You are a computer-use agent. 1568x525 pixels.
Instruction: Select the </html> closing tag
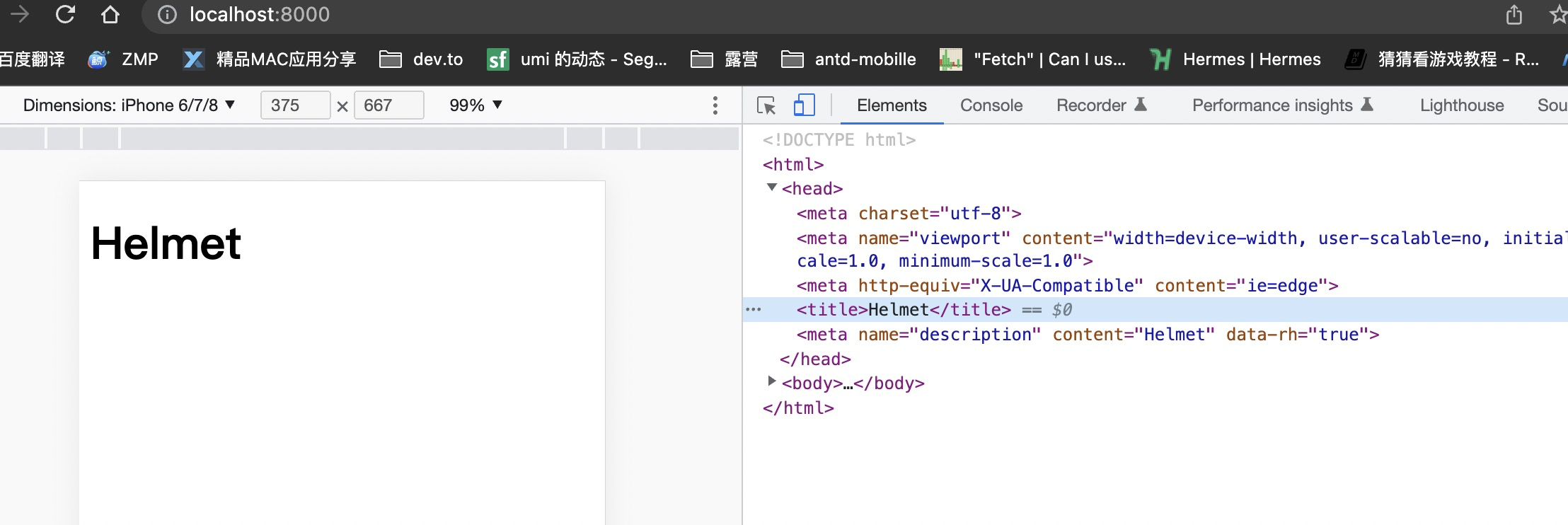[x=798, y=408]
